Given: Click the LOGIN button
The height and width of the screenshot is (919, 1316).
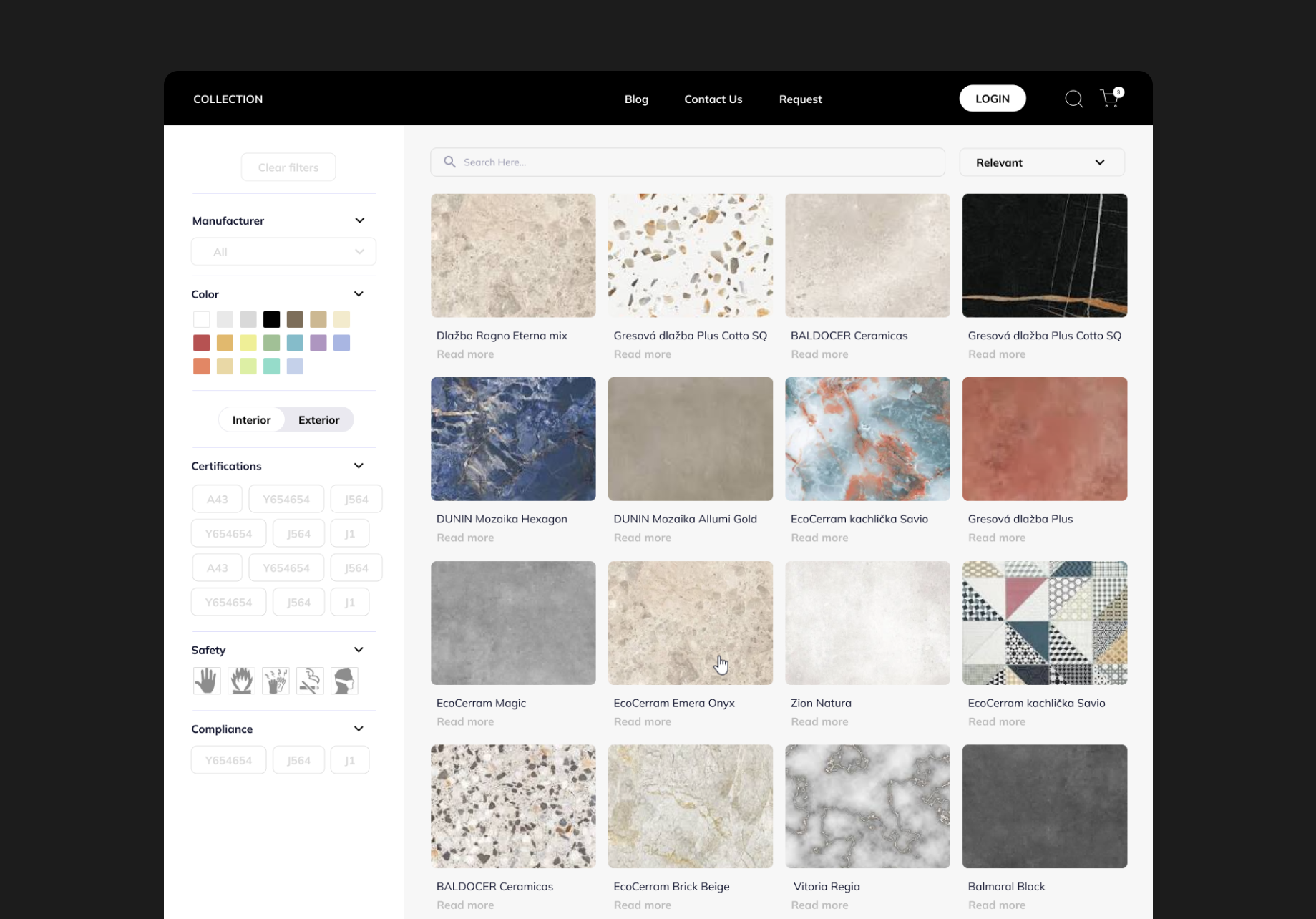Looking at the screenshot, I should [992, 98].
